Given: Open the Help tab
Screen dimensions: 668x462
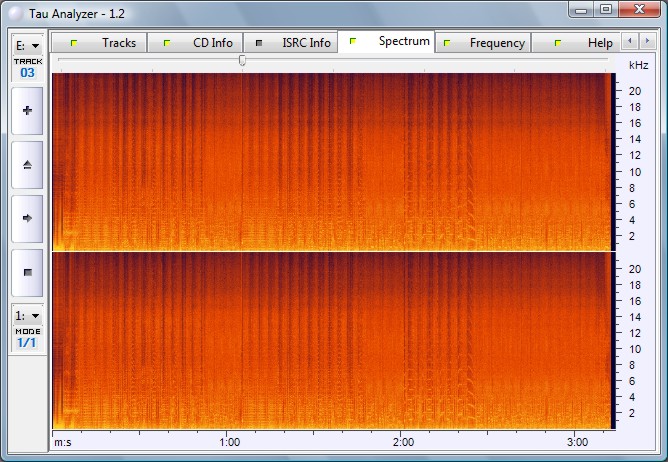Looking at the screenshot, I should click(599, 43).
